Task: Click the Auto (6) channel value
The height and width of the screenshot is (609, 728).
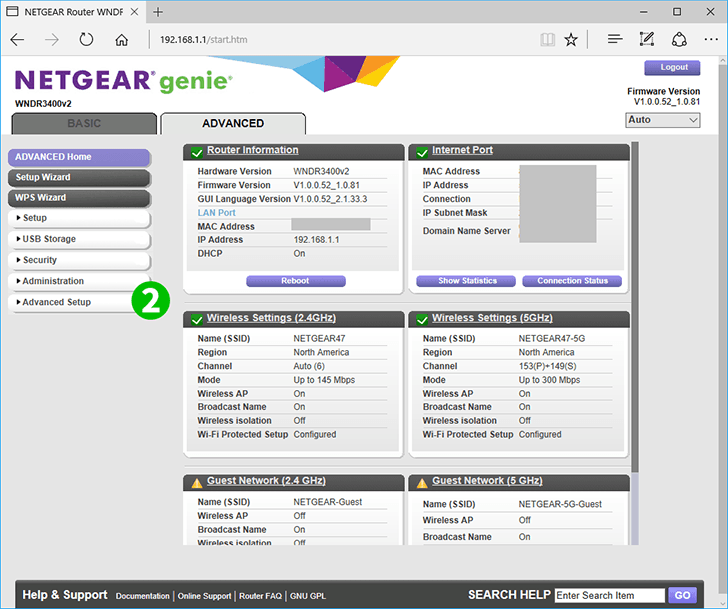Action: click(309, 366)
